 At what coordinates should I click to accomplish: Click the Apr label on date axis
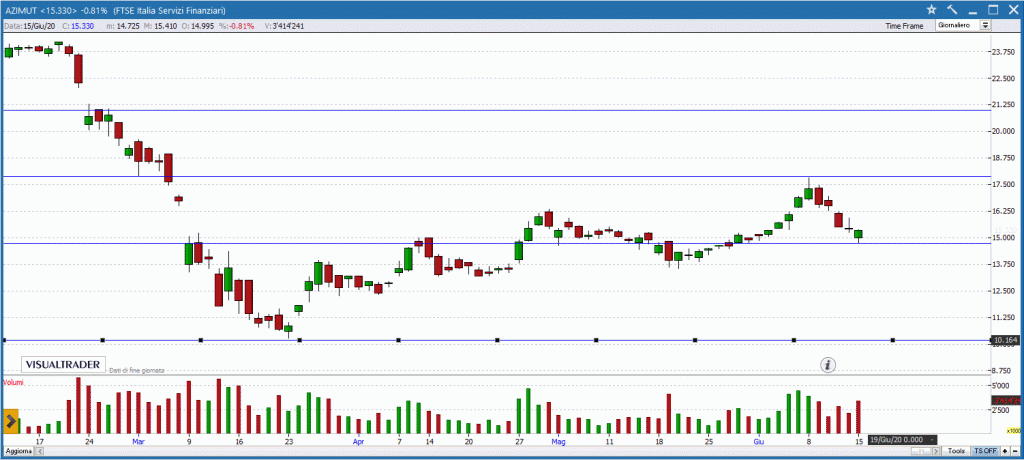[x=358, y=442]
